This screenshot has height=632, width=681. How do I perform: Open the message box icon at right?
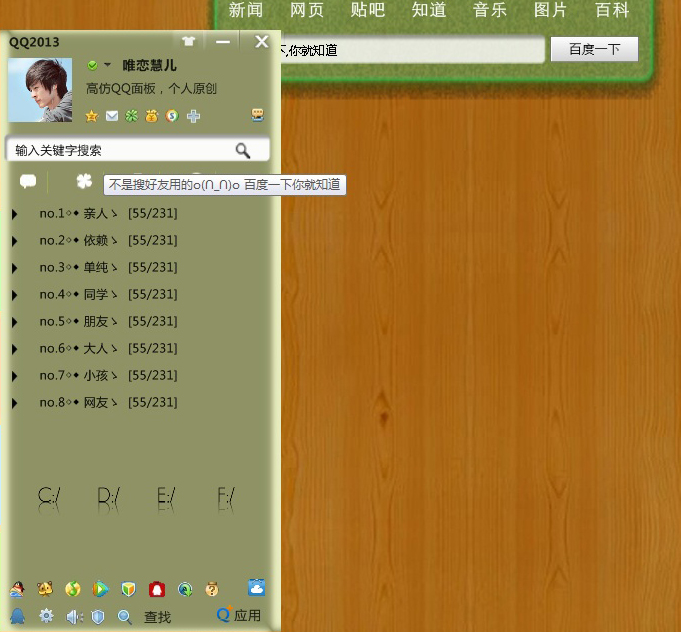coord(258,115)
